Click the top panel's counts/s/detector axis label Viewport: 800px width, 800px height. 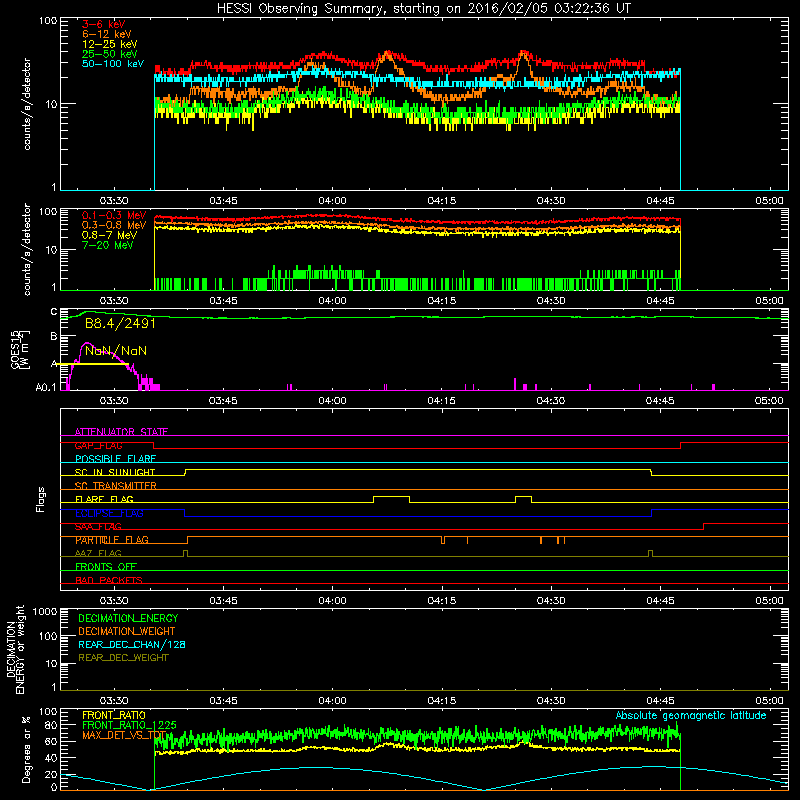[x=27, y=104]
